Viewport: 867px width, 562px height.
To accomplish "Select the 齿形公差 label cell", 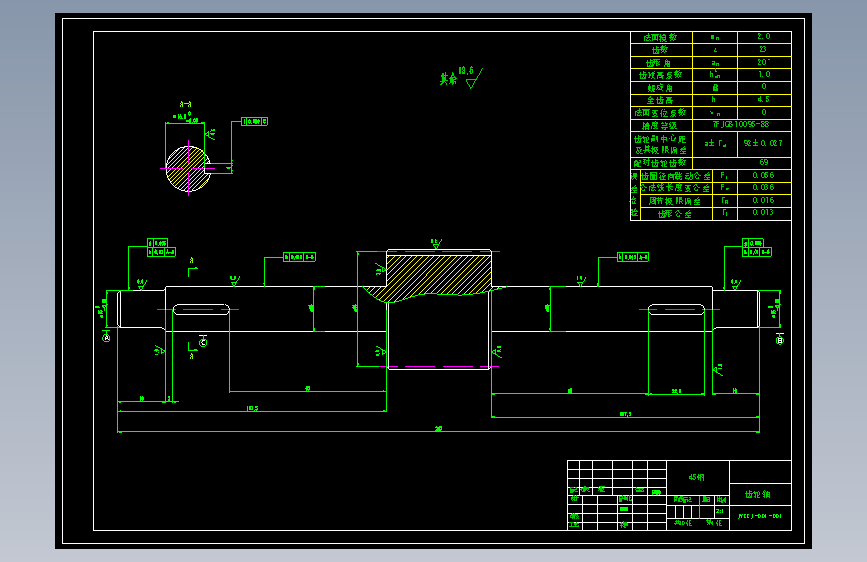I will [x=676, y=214].
